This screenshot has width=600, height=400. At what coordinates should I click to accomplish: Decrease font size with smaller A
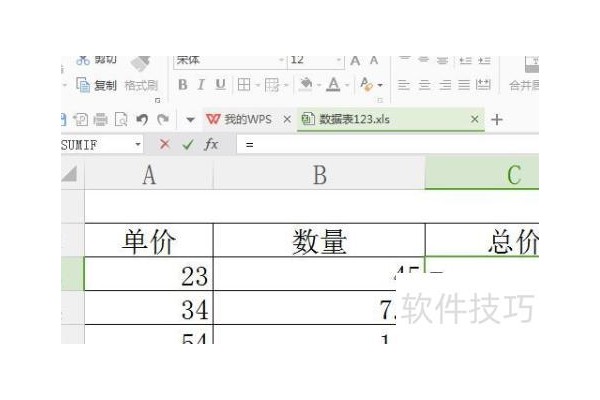coord(374,60)
